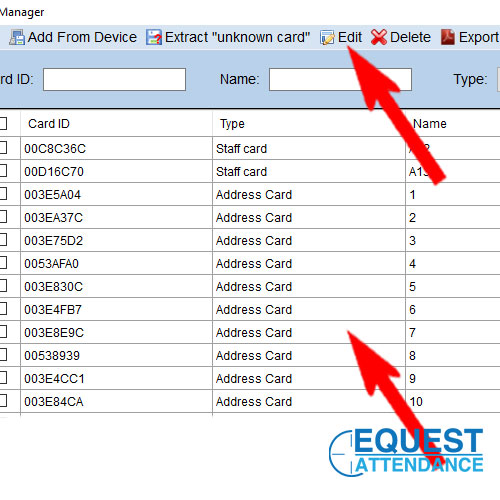This screenshot has height=500, width=500.
Task: Toggle the select-all header checkbox
Action: click(x=3, y=123)
